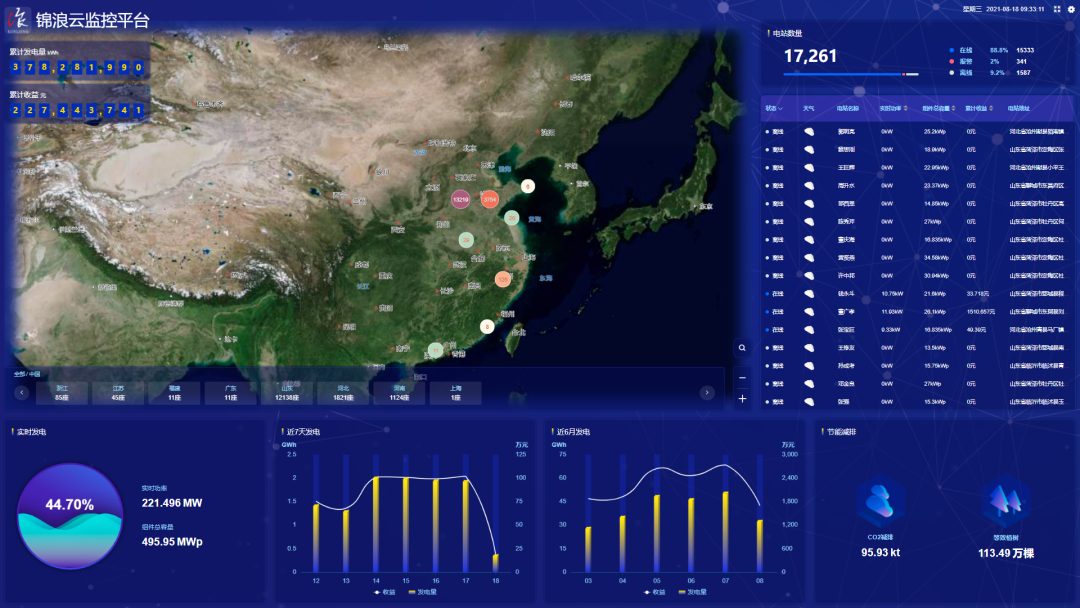Click the weather icon in the 28.1kWp row
Viewport: 1080px width, 608px height.
809,312
